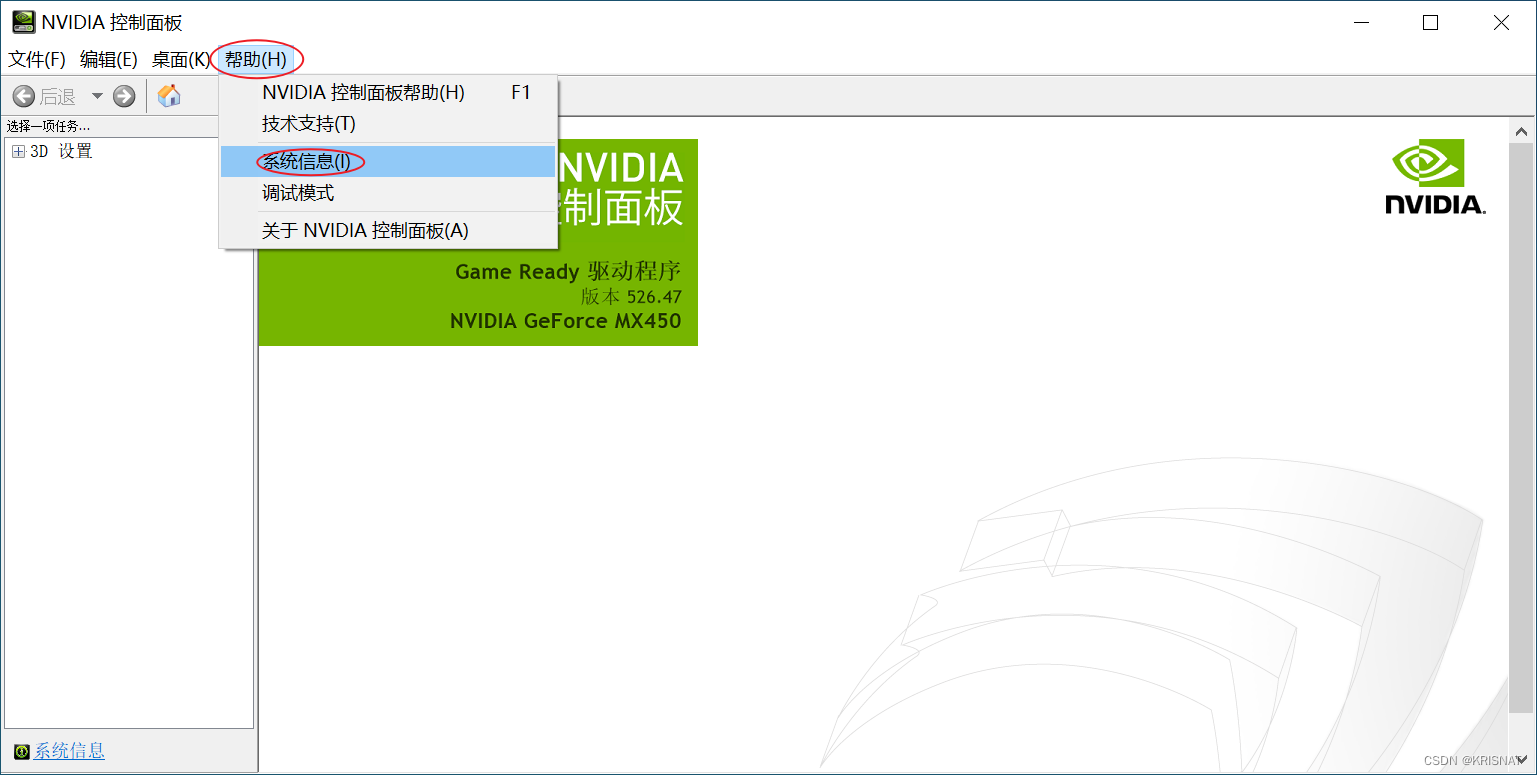Click NVIDIA Control Panel title bar icon
1537x775 pixels.
23,22
